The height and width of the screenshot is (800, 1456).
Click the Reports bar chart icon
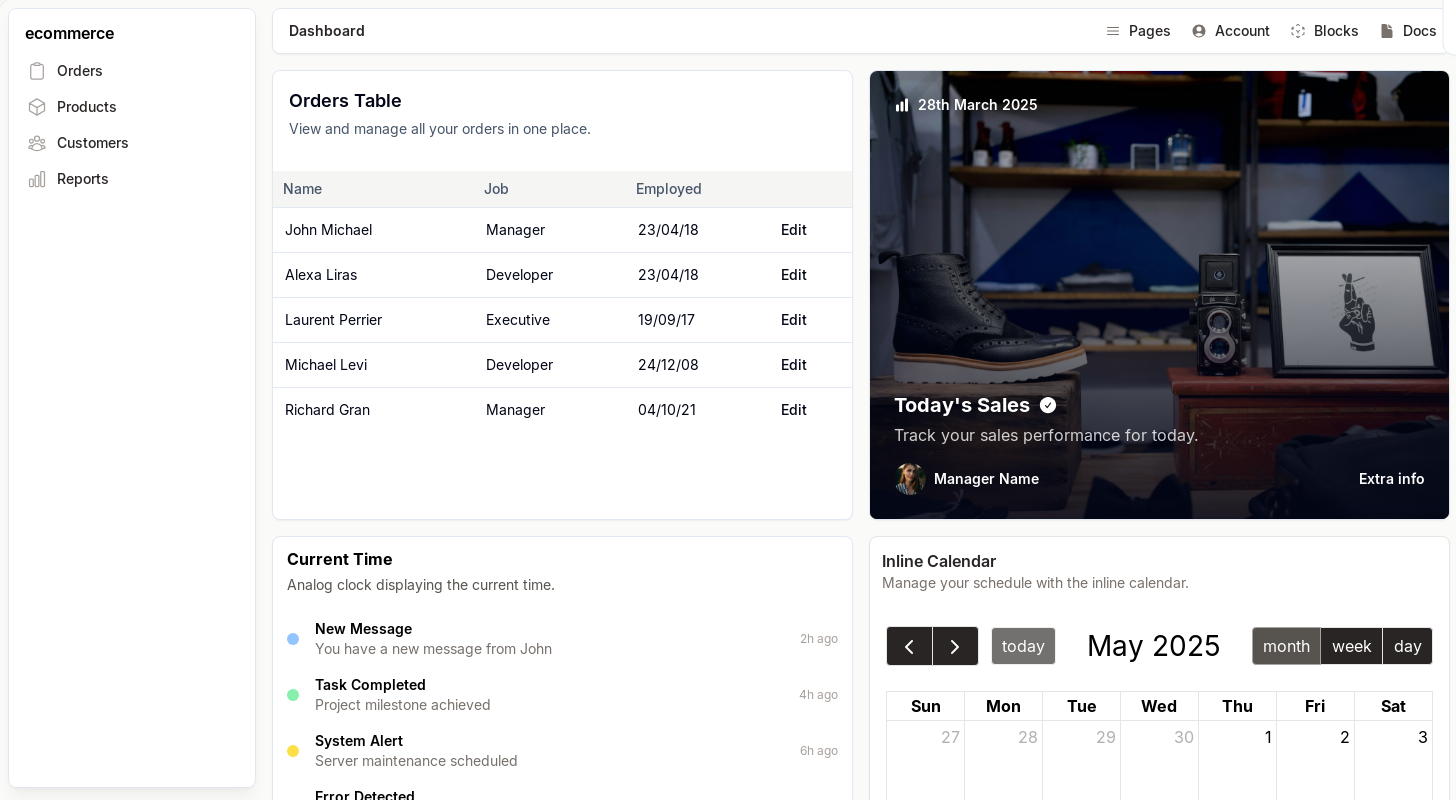tap(37, 179)
